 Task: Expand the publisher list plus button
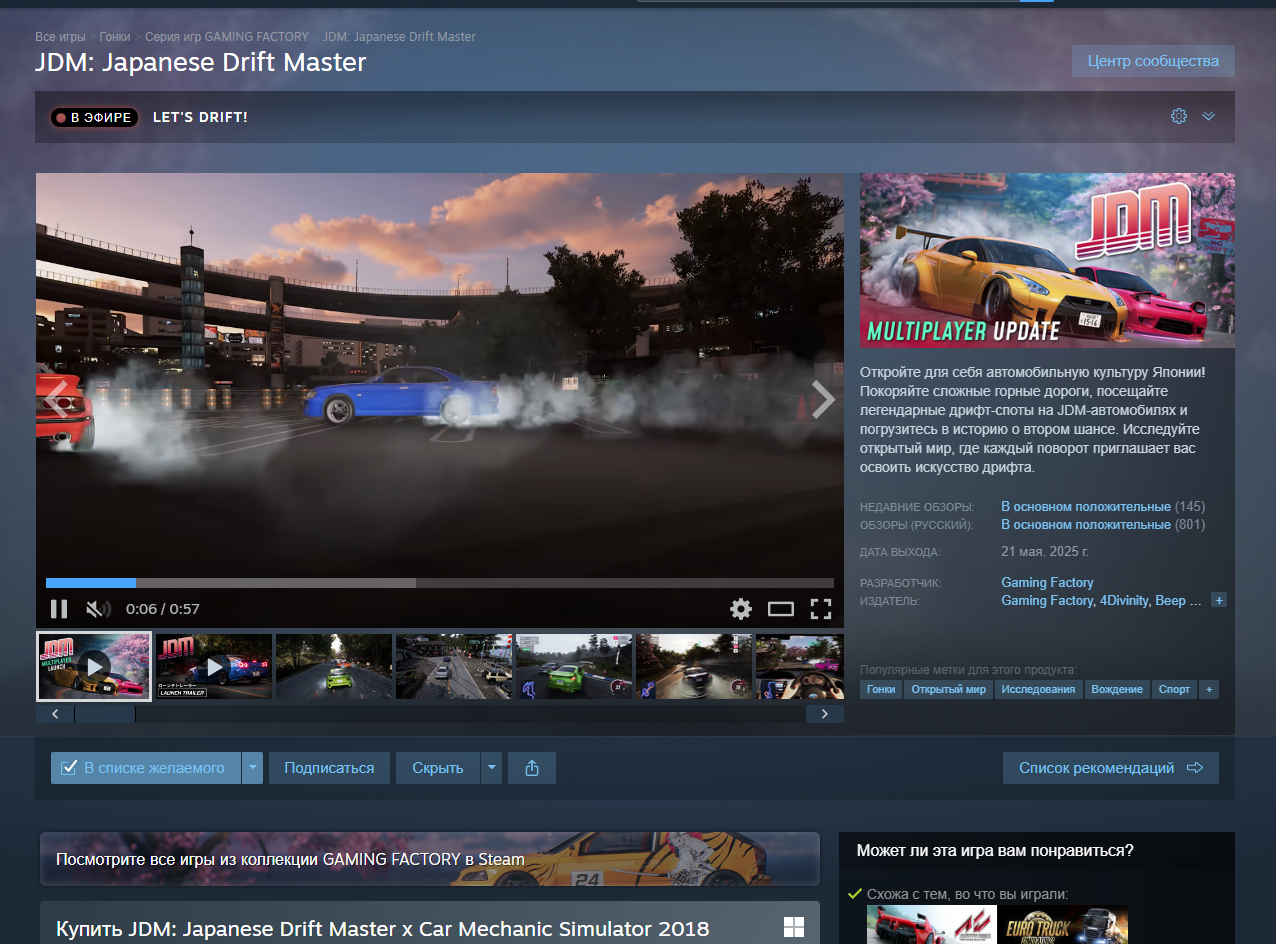(x=1218, y=600)
